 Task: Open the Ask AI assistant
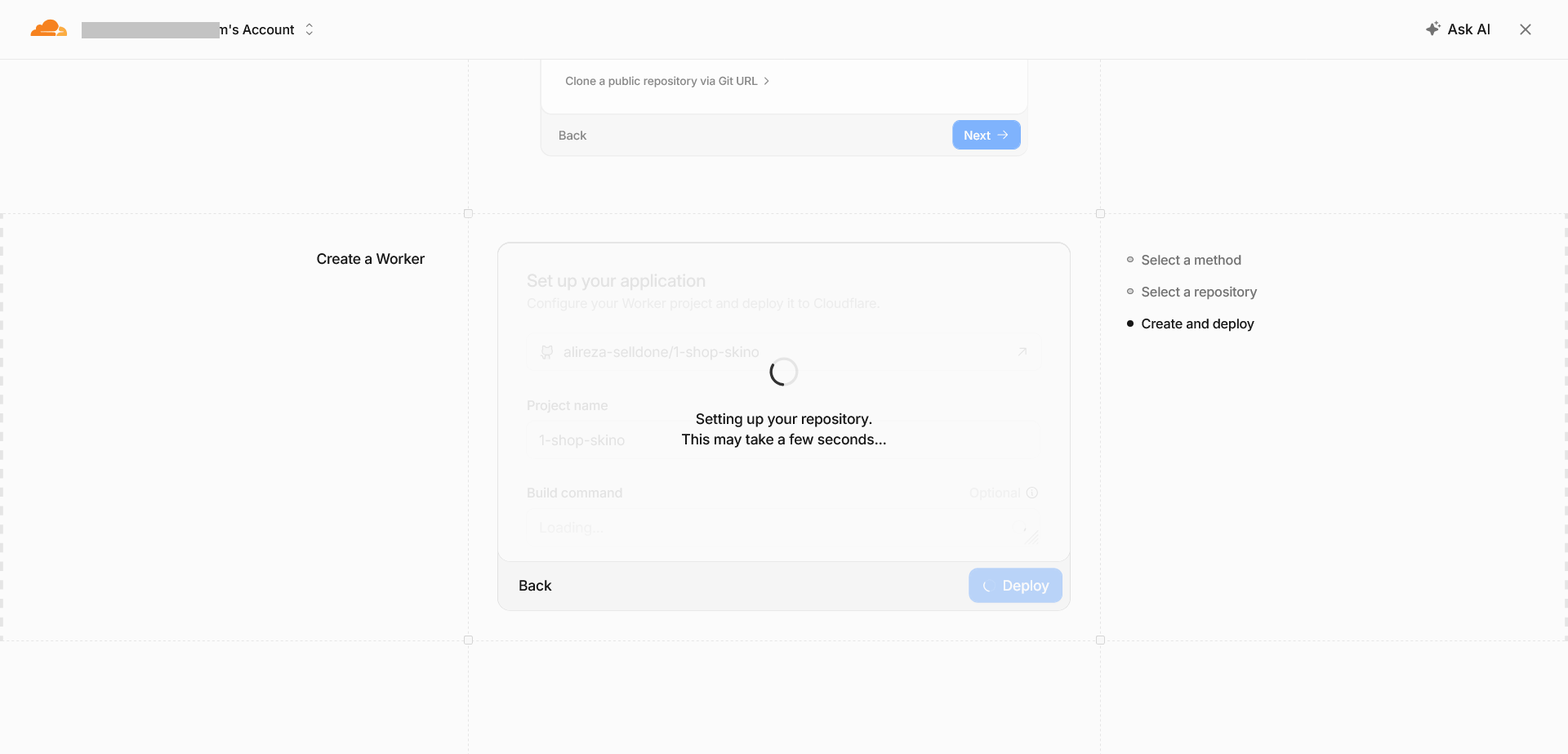(x=1458, y=29)
